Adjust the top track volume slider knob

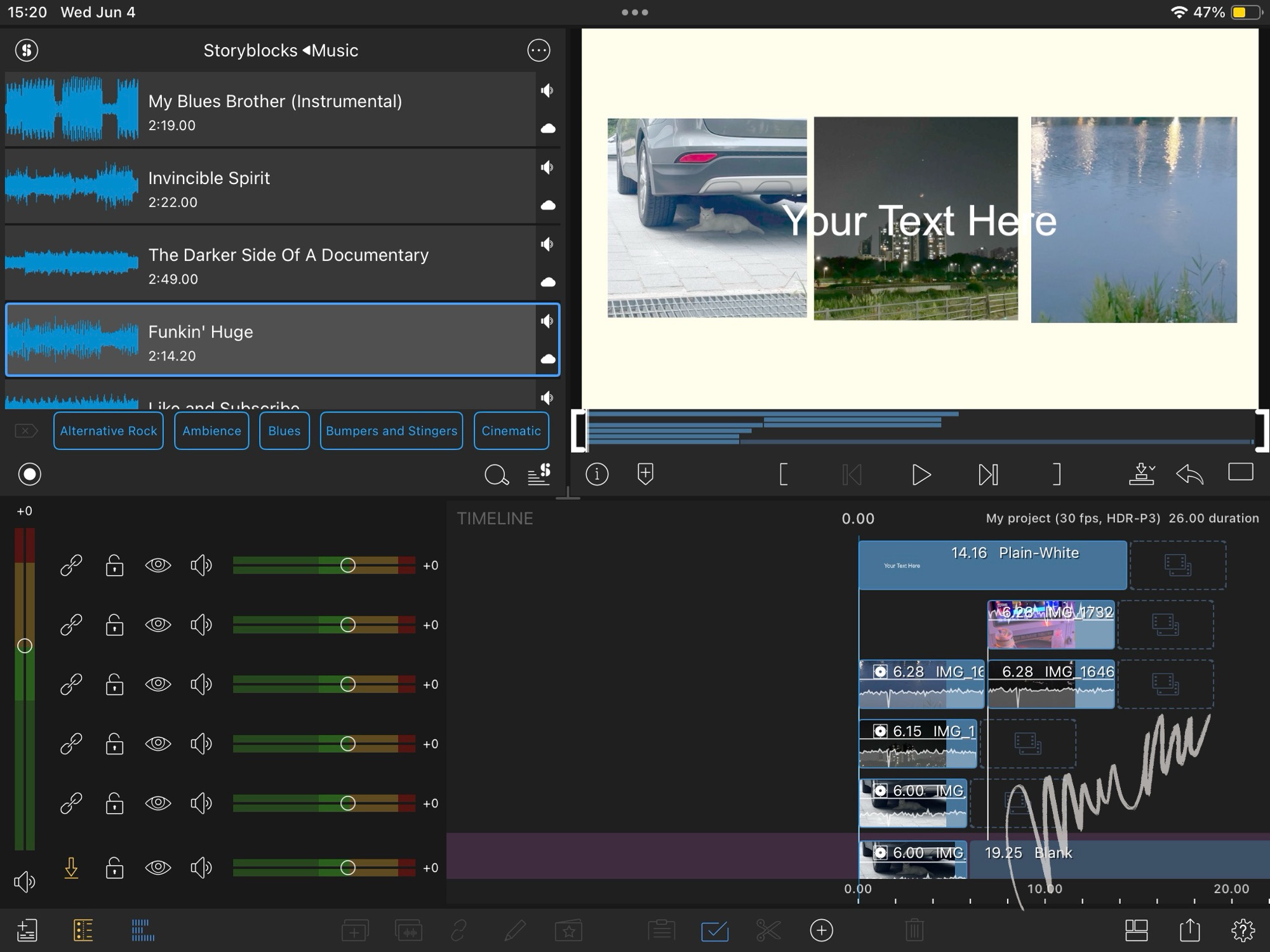point(348,565)
